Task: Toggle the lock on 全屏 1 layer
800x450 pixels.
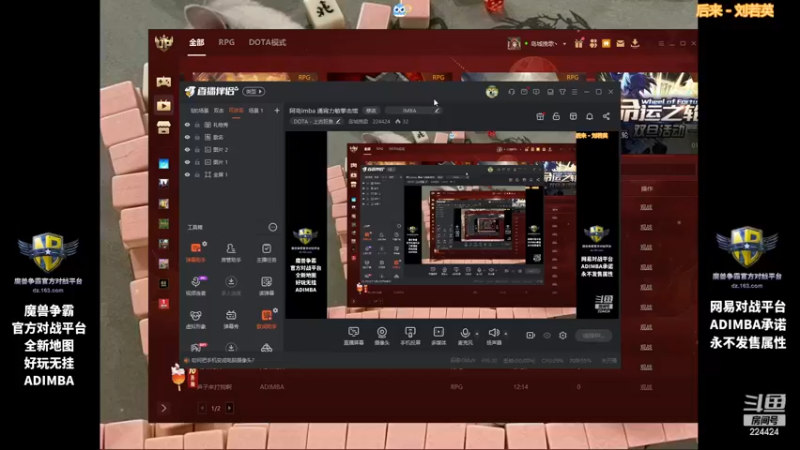Action: click(197, 174)
